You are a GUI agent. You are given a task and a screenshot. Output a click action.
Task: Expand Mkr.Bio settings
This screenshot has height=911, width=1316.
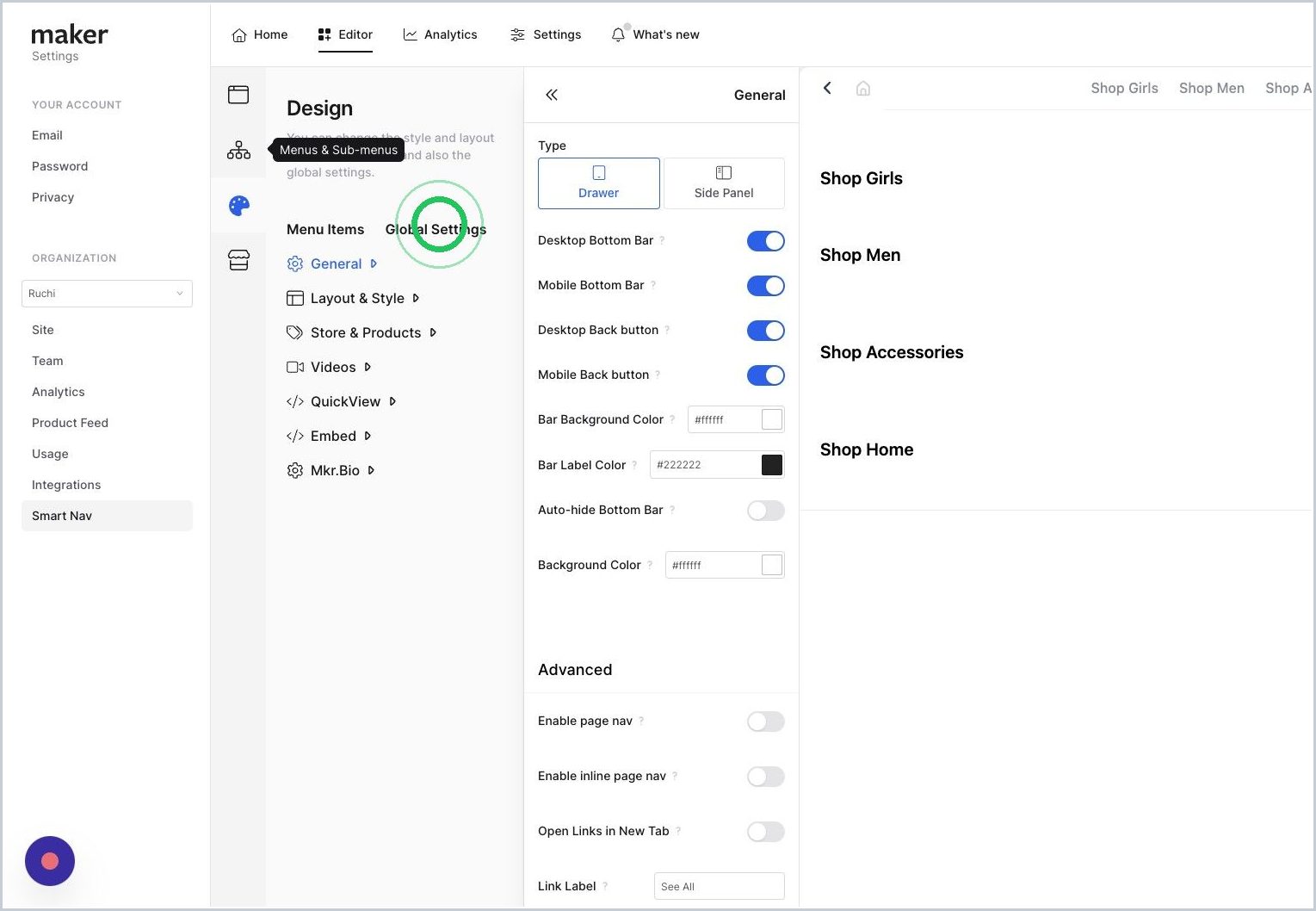331,470
